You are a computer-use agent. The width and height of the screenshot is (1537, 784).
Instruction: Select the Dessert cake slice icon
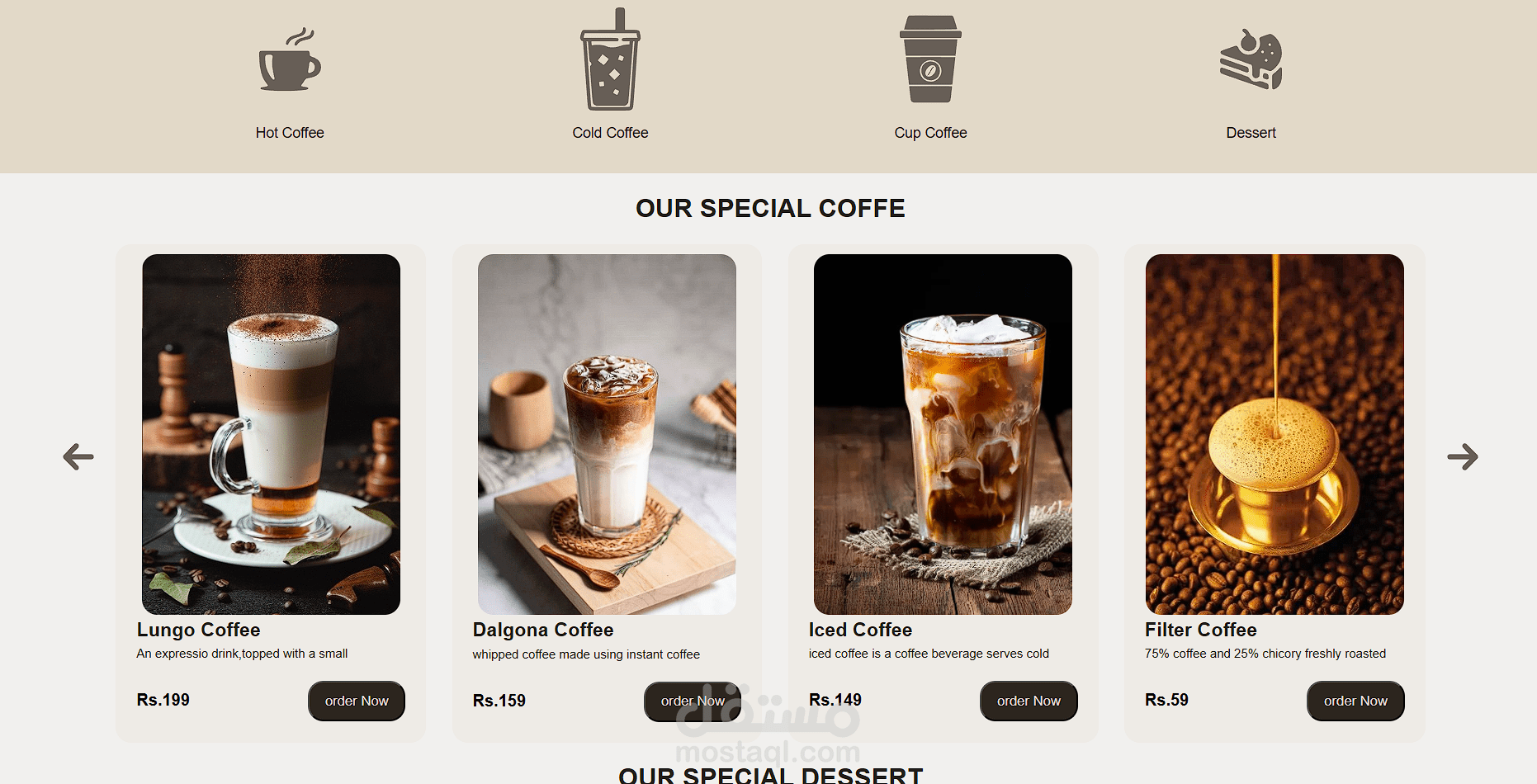pyautogui.click(x=1251, y=59)
